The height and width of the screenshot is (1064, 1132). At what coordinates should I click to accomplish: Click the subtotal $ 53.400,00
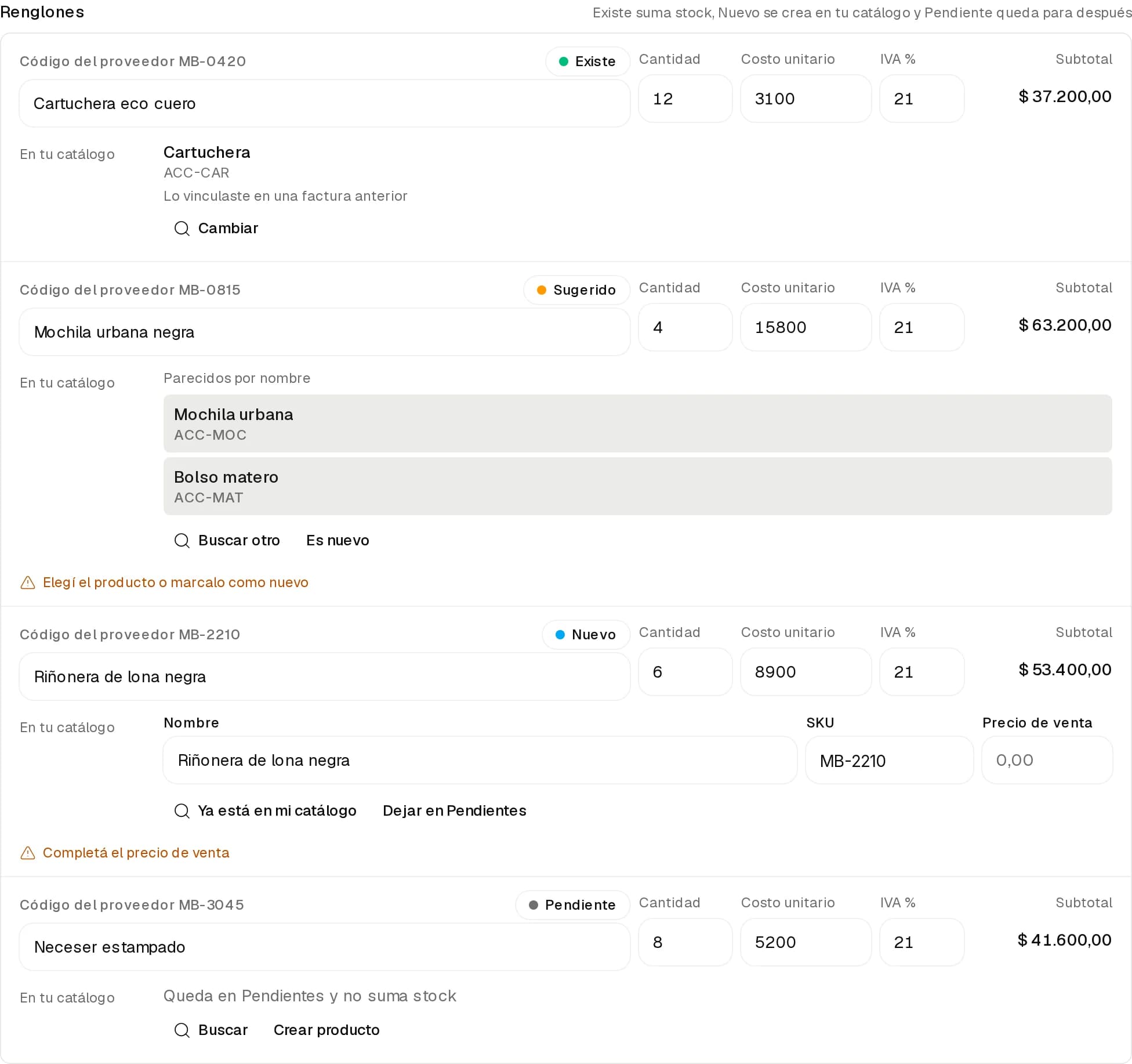coord(1065,669)
